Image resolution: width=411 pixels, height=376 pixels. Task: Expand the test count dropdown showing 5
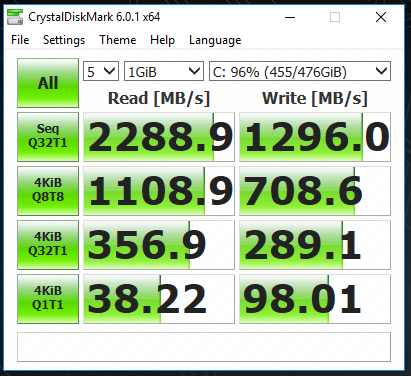pos(101,71)
